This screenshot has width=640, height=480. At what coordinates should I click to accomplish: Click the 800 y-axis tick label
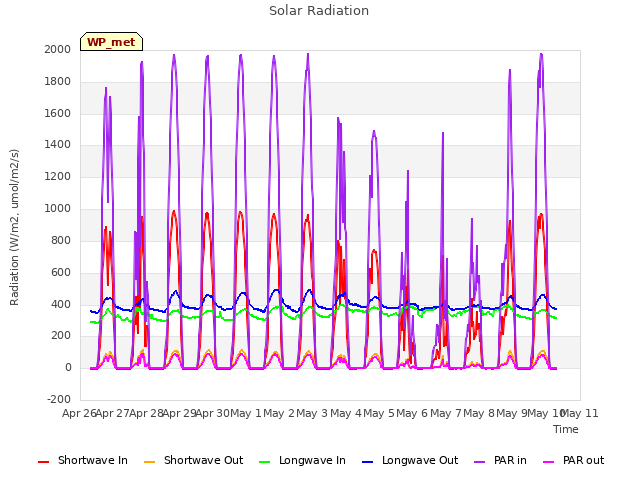[x=61, y=240]
